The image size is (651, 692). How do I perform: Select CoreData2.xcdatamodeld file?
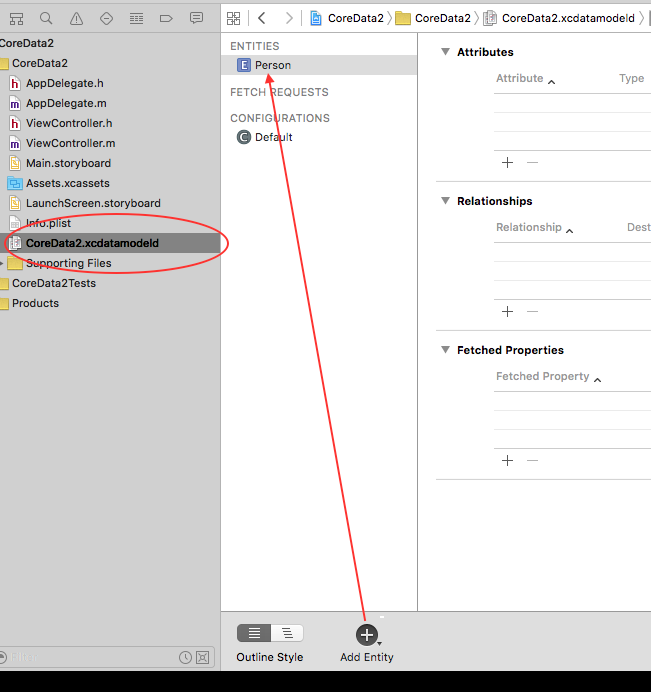pos(110,243)
